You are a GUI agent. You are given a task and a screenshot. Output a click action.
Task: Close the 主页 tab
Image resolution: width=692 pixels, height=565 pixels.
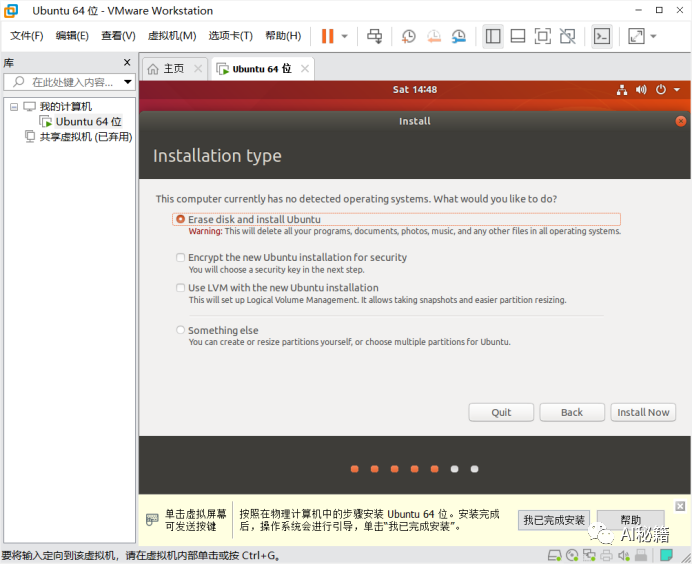[198, 69]
